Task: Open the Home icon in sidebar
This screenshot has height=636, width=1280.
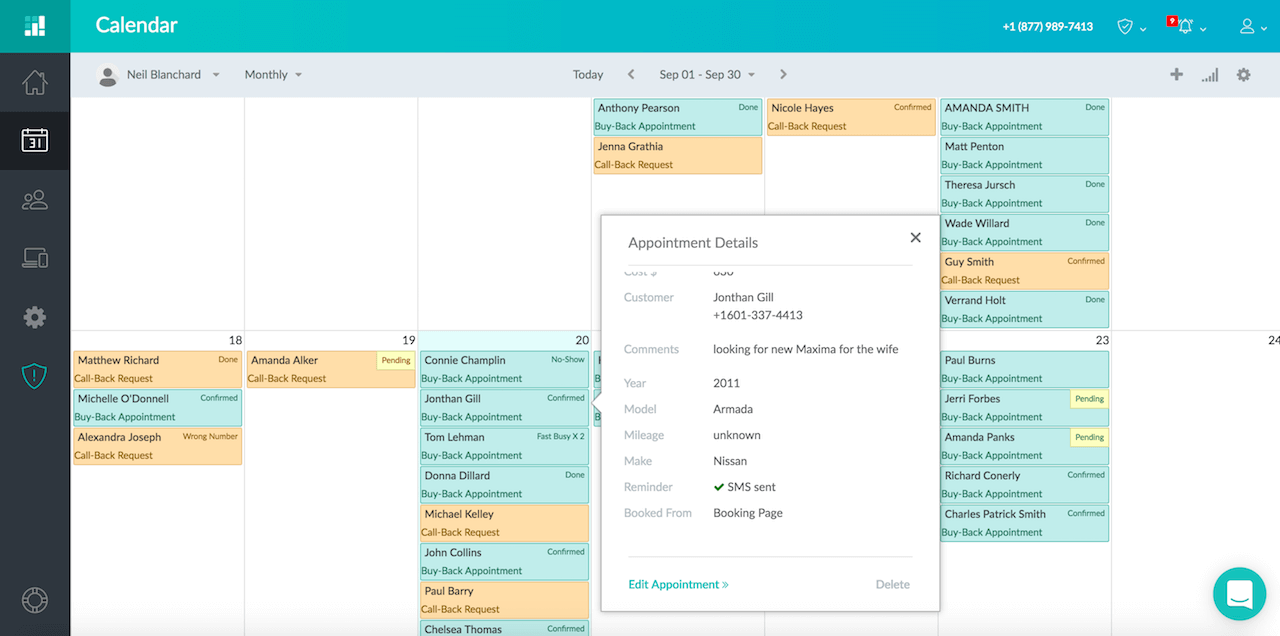Action: click(x=35, y=83)
